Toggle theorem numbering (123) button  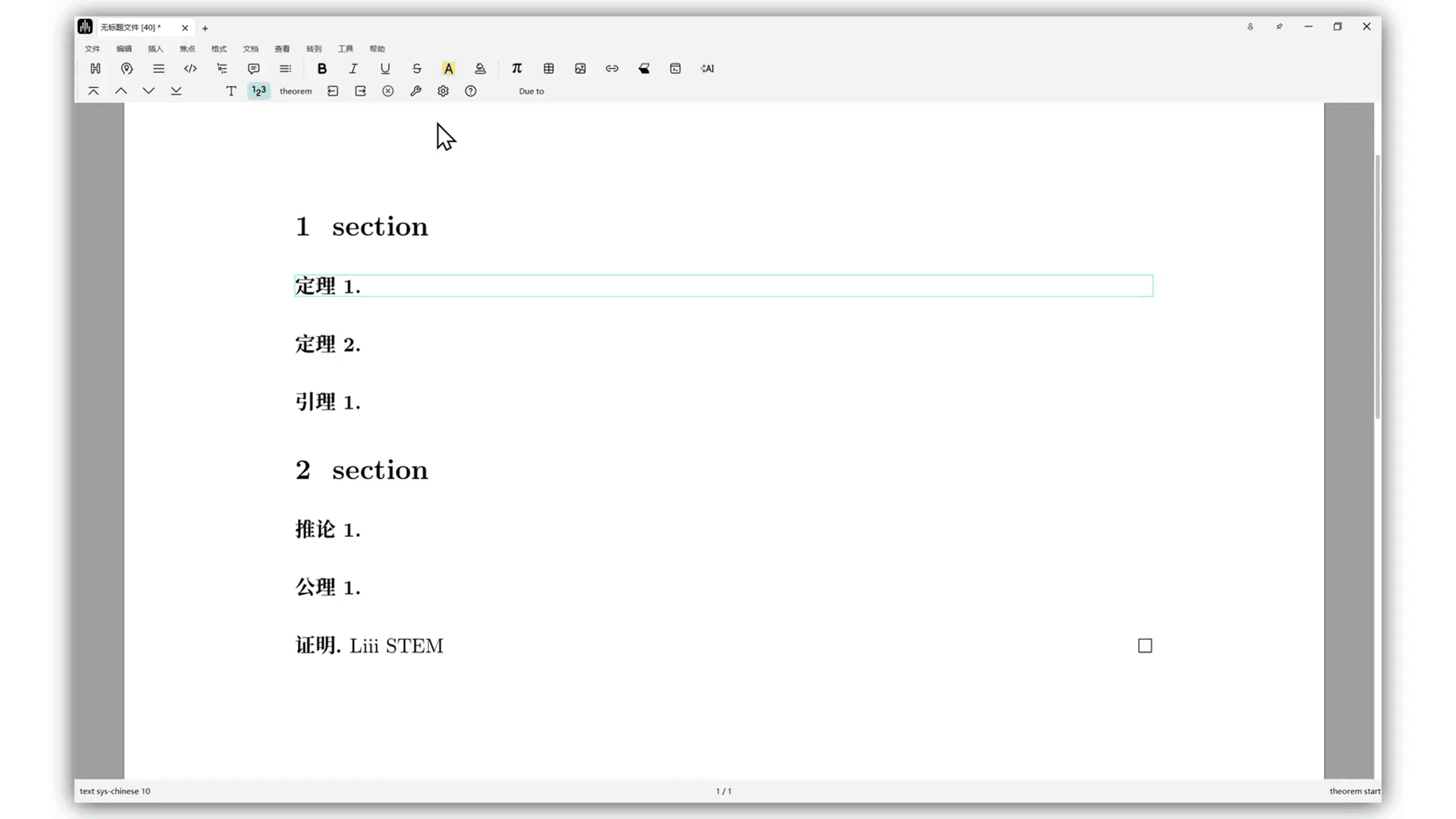[x=259, y=91]
